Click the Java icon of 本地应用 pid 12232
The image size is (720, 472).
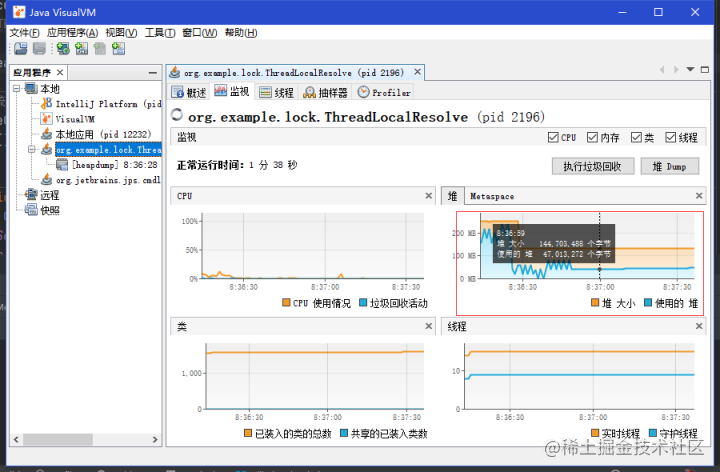[x=46, y=134]
